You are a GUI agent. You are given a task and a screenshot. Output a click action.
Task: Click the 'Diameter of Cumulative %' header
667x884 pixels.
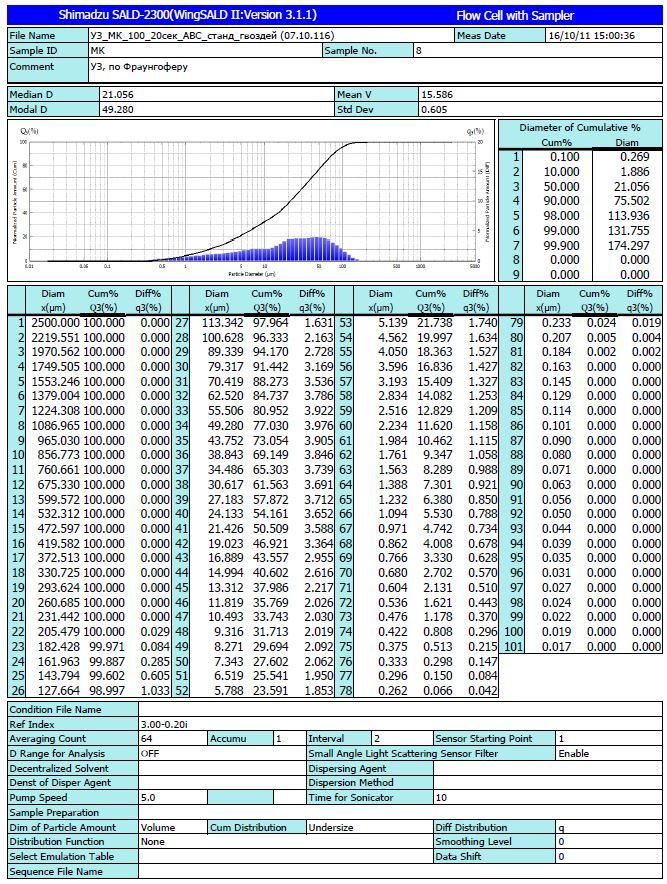click(x=580, y=128)
